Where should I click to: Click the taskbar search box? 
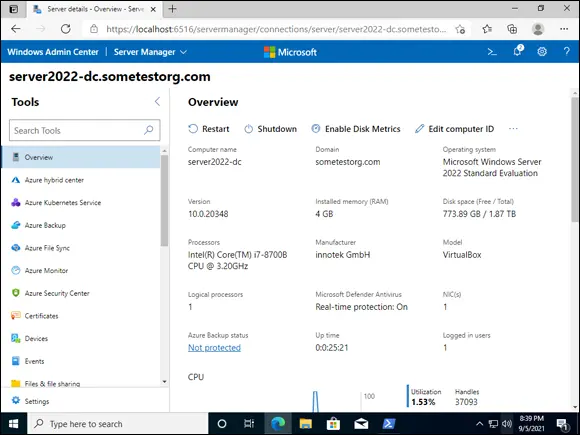pyautogui.click(x=118, y=424)
